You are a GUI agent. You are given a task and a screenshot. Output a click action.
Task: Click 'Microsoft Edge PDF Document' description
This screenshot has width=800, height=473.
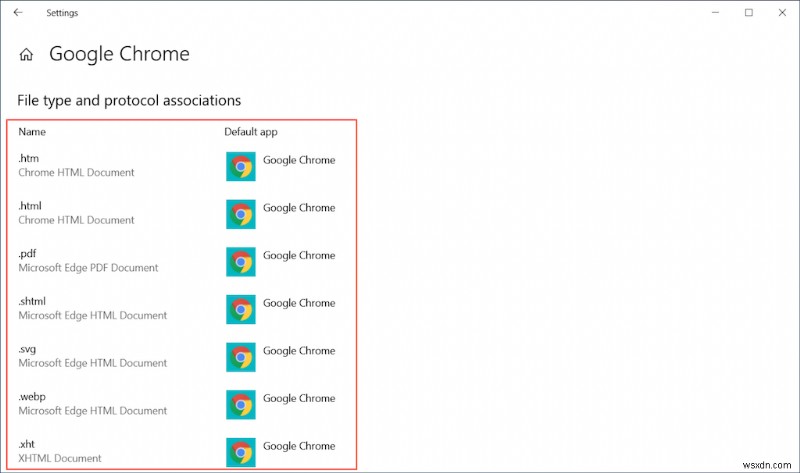pos(88,268)
